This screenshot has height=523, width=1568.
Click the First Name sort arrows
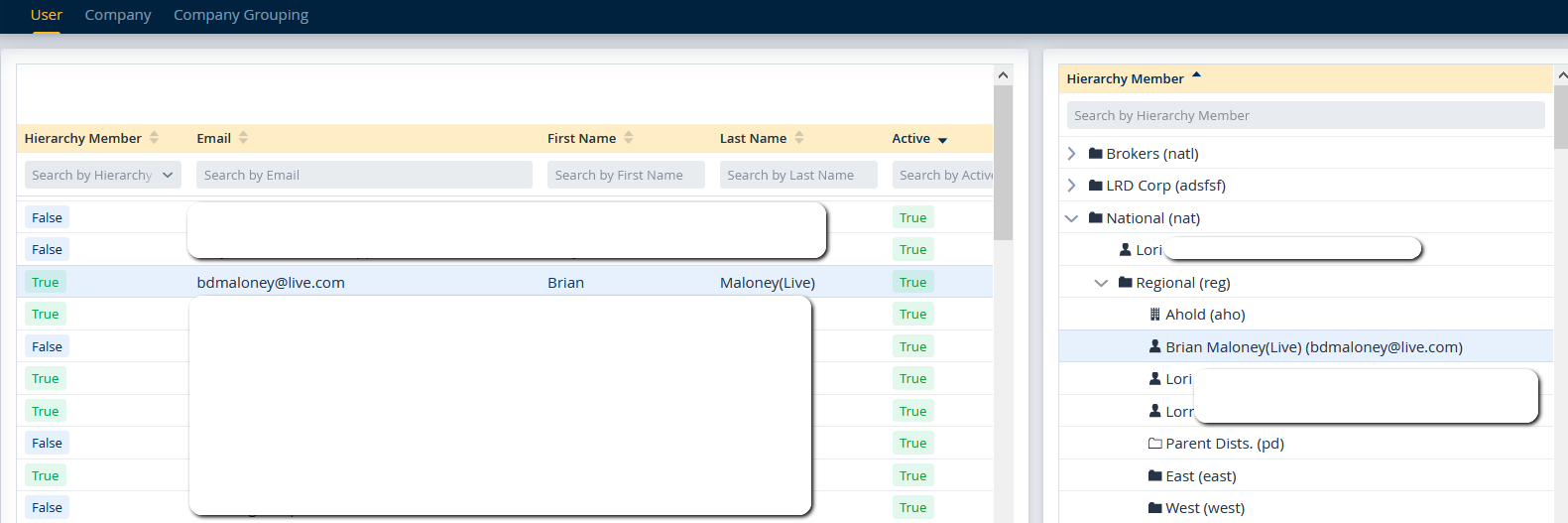click(x=628, y=138)
